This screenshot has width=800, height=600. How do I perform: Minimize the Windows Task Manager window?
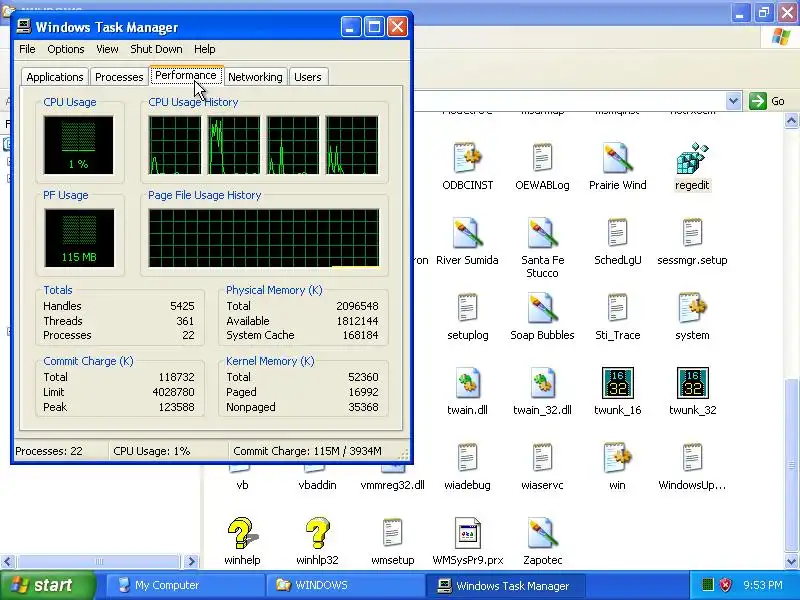point(351,27)
